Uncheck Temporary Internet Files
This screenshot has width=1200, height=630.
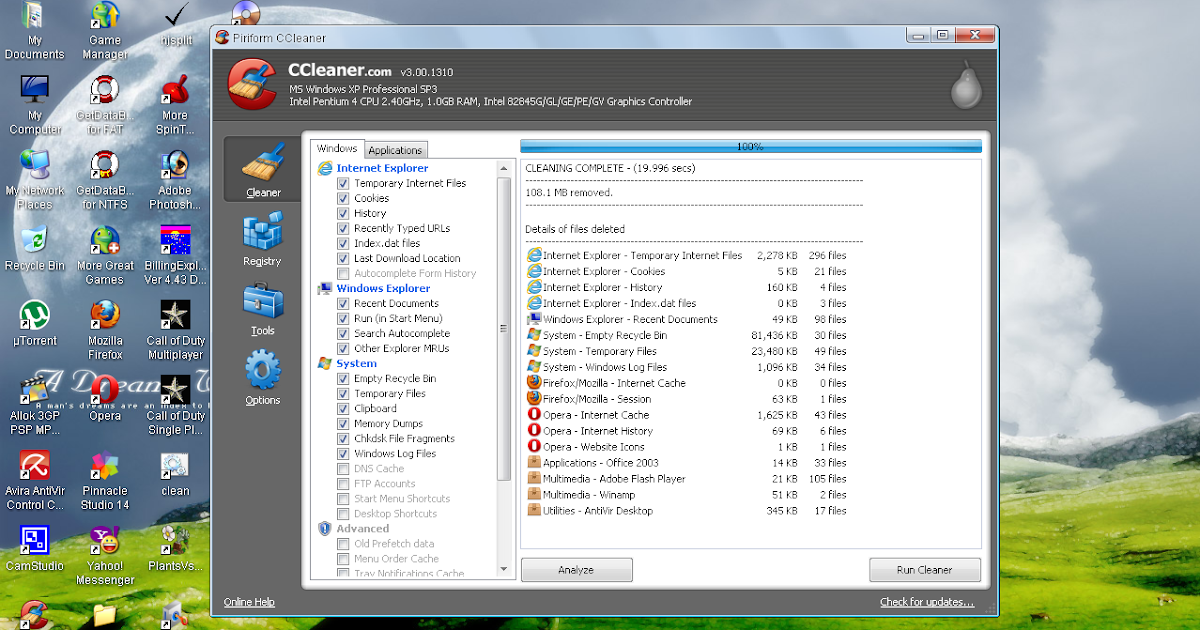(344, 183)
